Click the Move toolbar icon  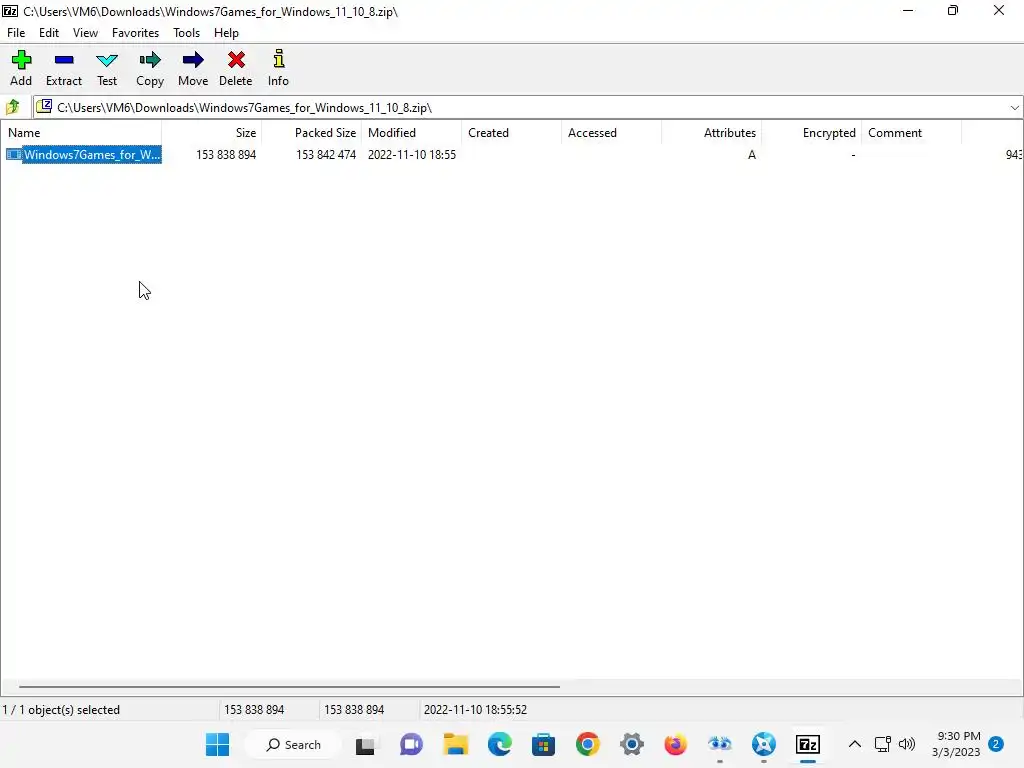(193, 68)
